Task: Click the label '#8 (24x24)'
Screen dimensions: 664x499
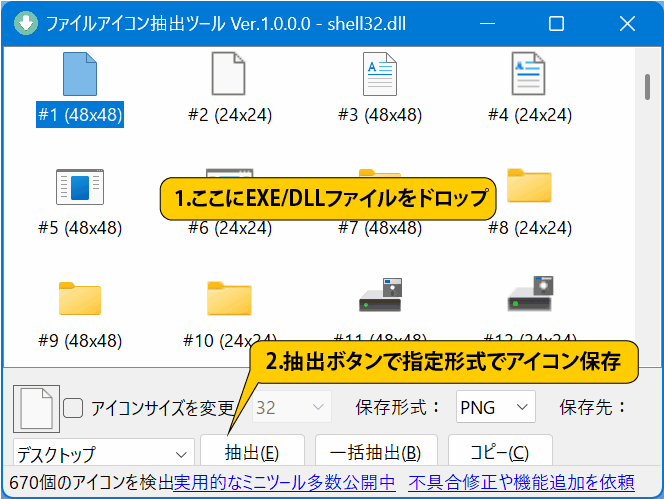Action: (530, 228)
